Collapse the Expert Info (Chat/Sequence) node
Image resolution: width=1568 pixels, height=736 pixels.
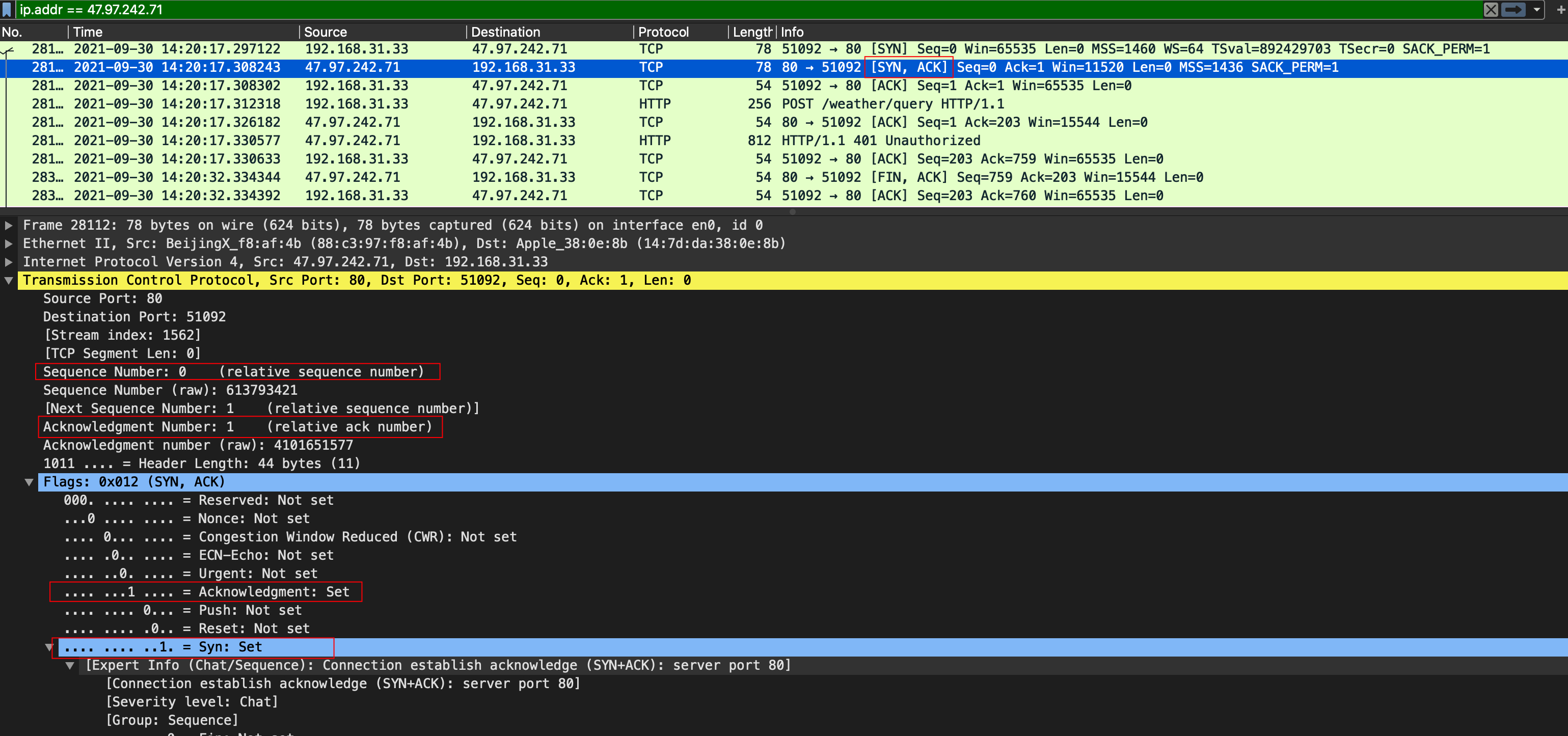coord(70,665)
